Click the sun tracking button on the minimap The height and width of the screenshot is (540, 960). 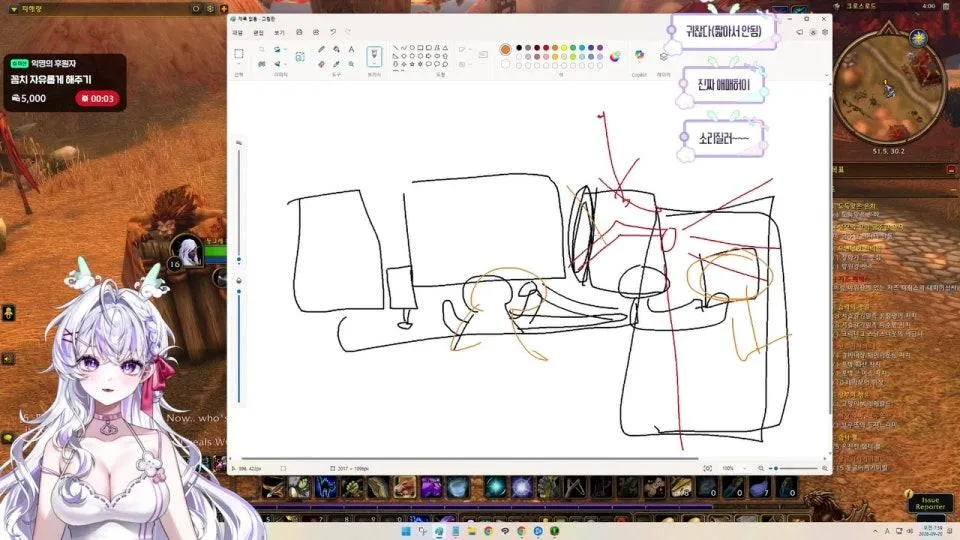[919, 38]
